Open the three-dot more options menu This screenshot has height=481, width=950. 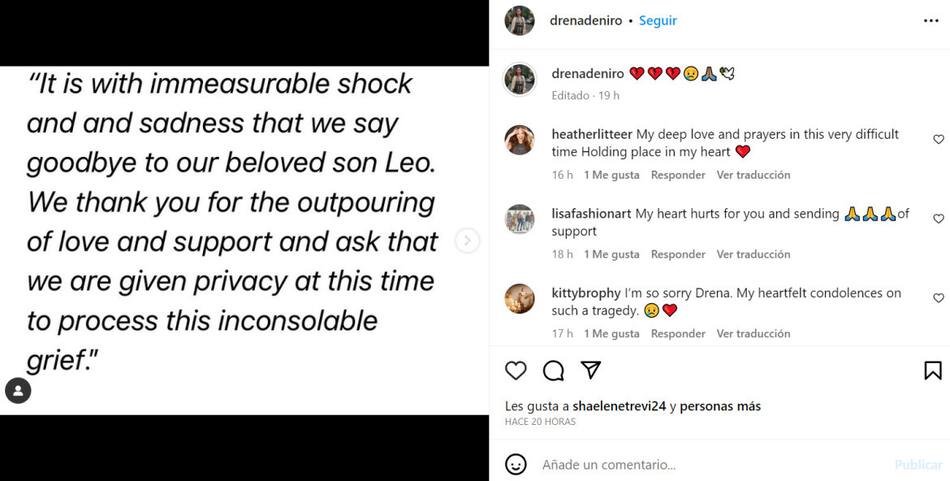[x=931, y=20]
